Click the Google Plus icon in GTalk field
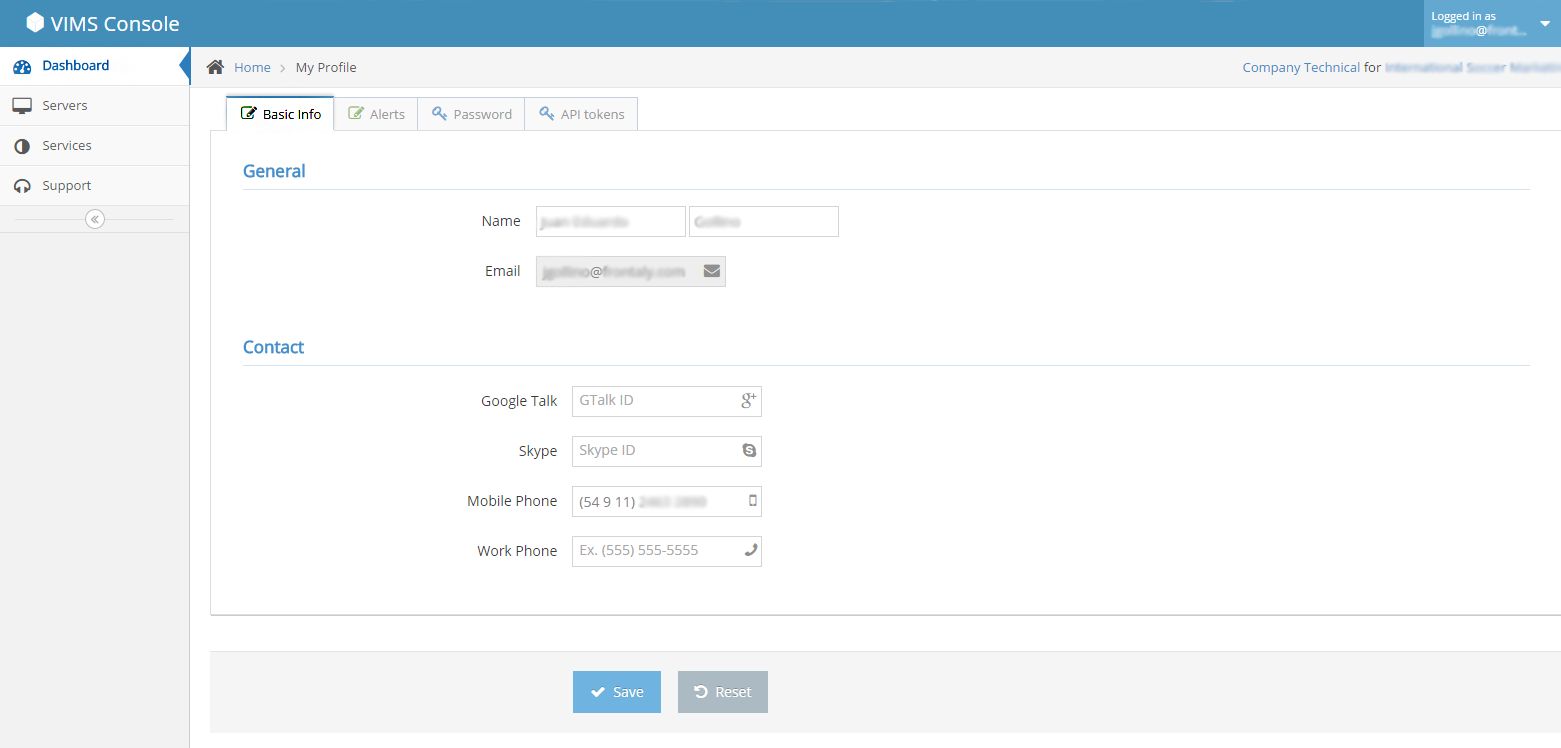The image size is (1561, 748). [749, 401]
